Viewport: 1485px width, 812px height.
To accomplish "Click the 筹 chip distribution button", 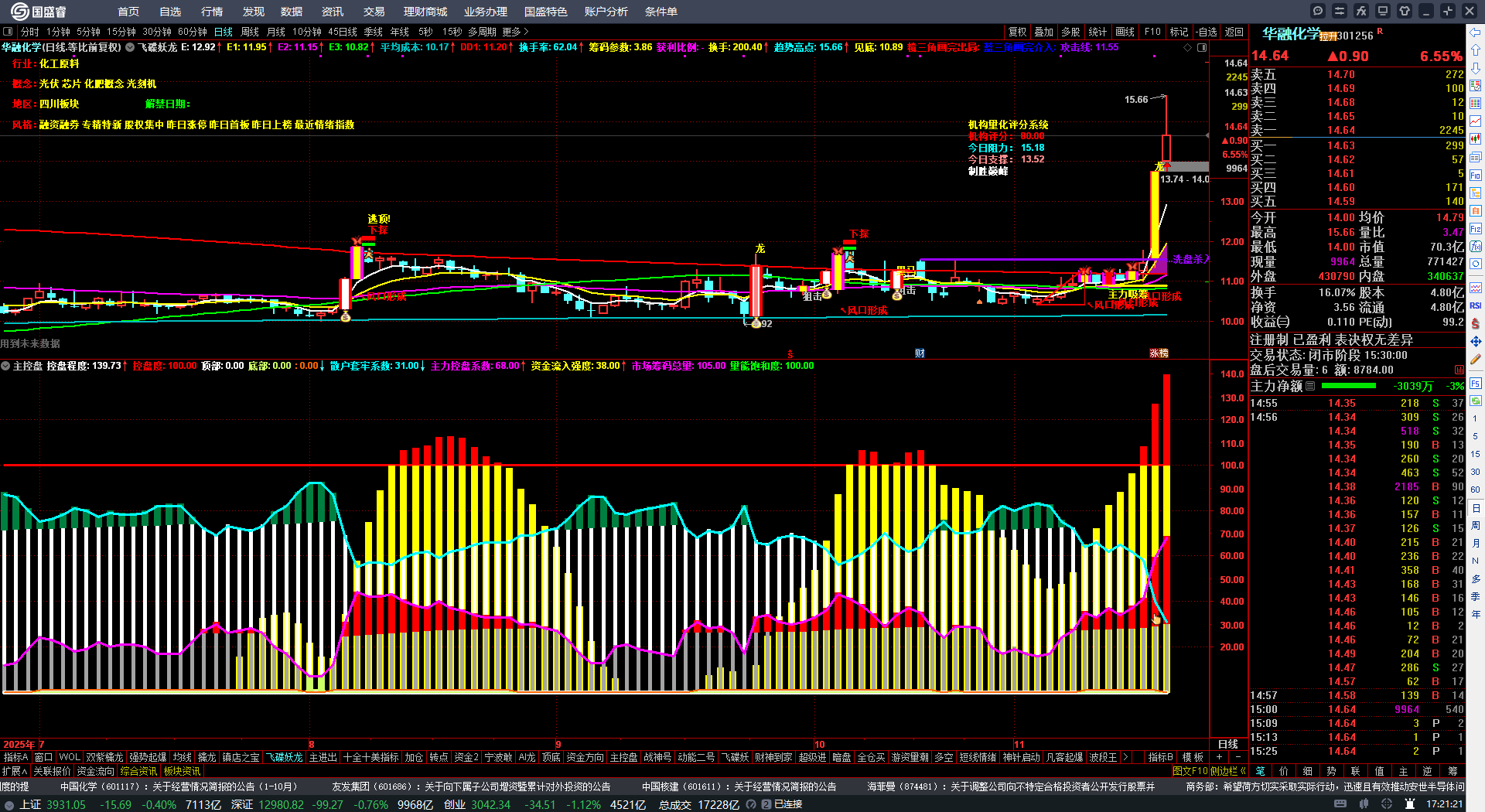I will [1453, 771].
